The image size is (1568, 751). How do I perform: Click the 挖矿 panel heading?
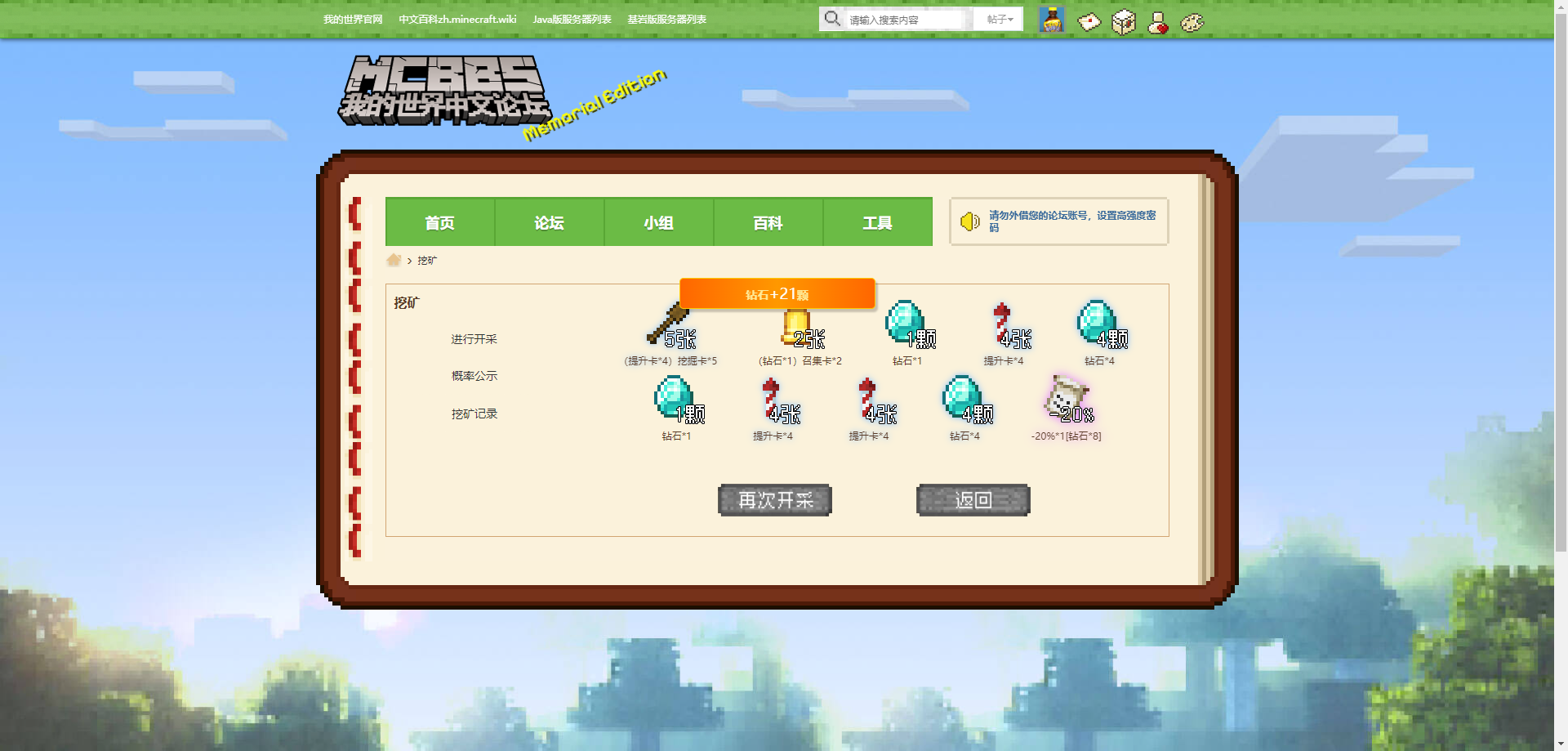click(407, 303)
